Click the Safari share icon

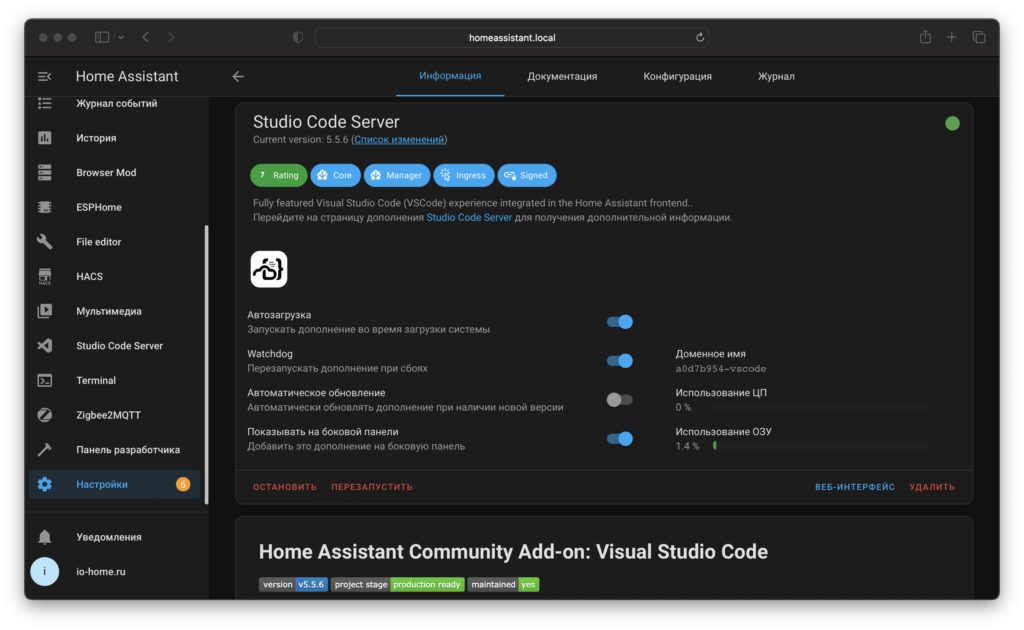(925, 37)
